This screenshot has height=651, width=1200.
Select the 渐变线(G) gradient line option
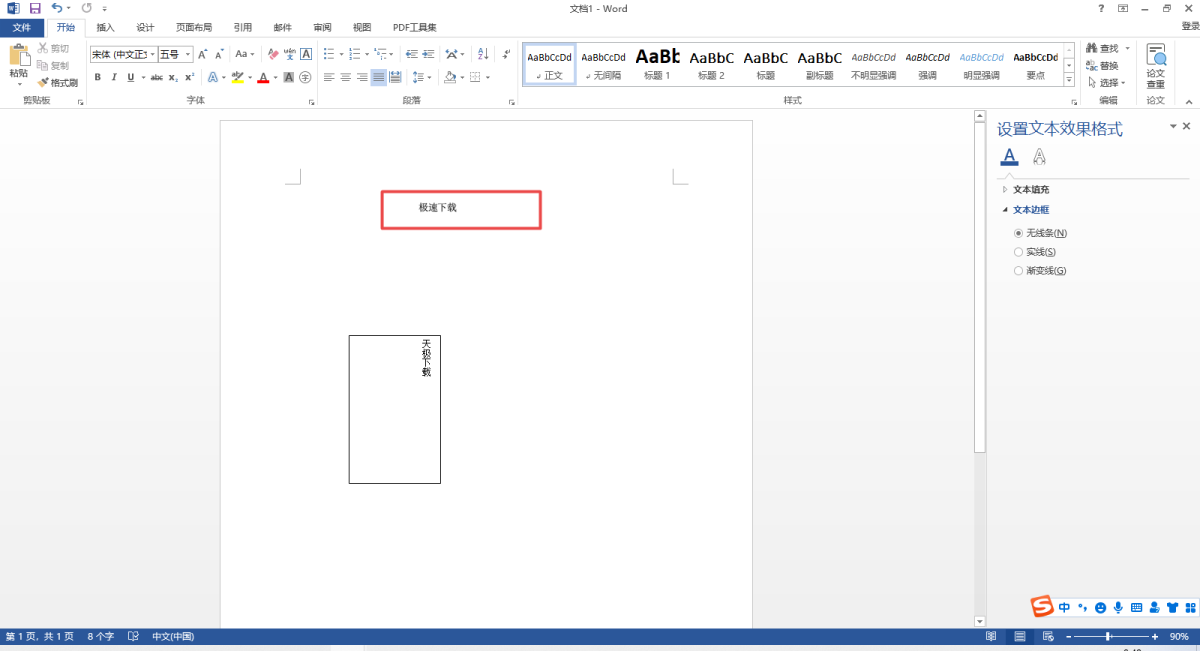click(x=1018, y=271)
